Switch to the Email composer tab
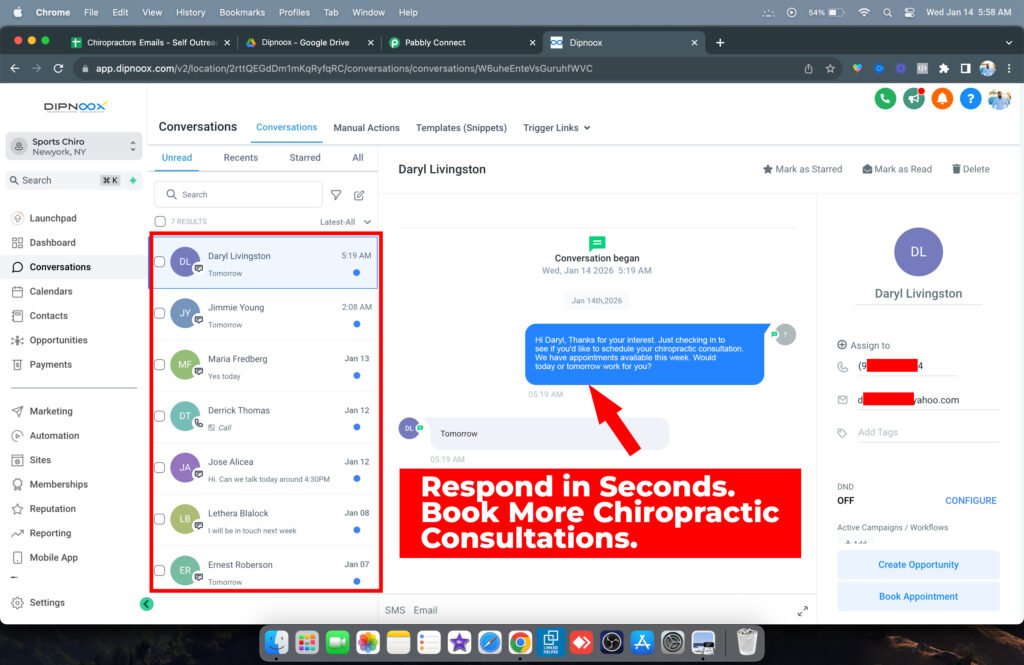This screenshot has width=1024, height=665. point(425,610)
